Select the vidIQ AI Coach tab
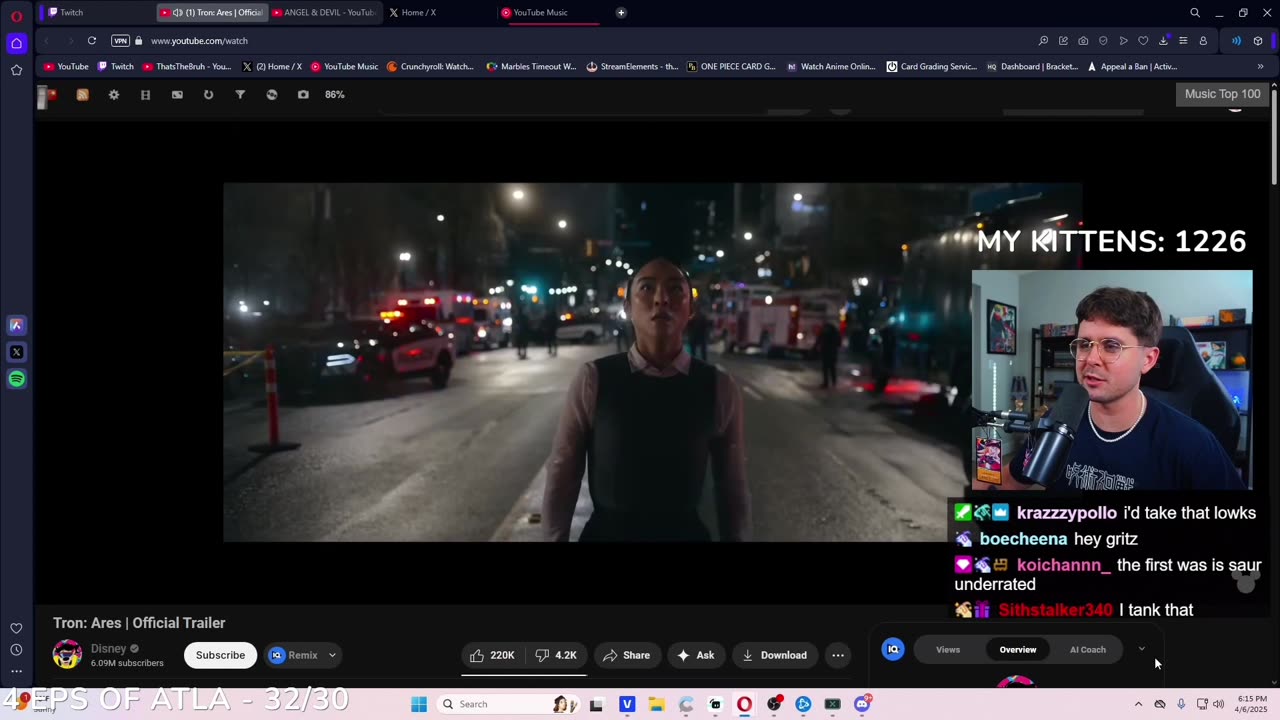 click(x=1088, y=650)
